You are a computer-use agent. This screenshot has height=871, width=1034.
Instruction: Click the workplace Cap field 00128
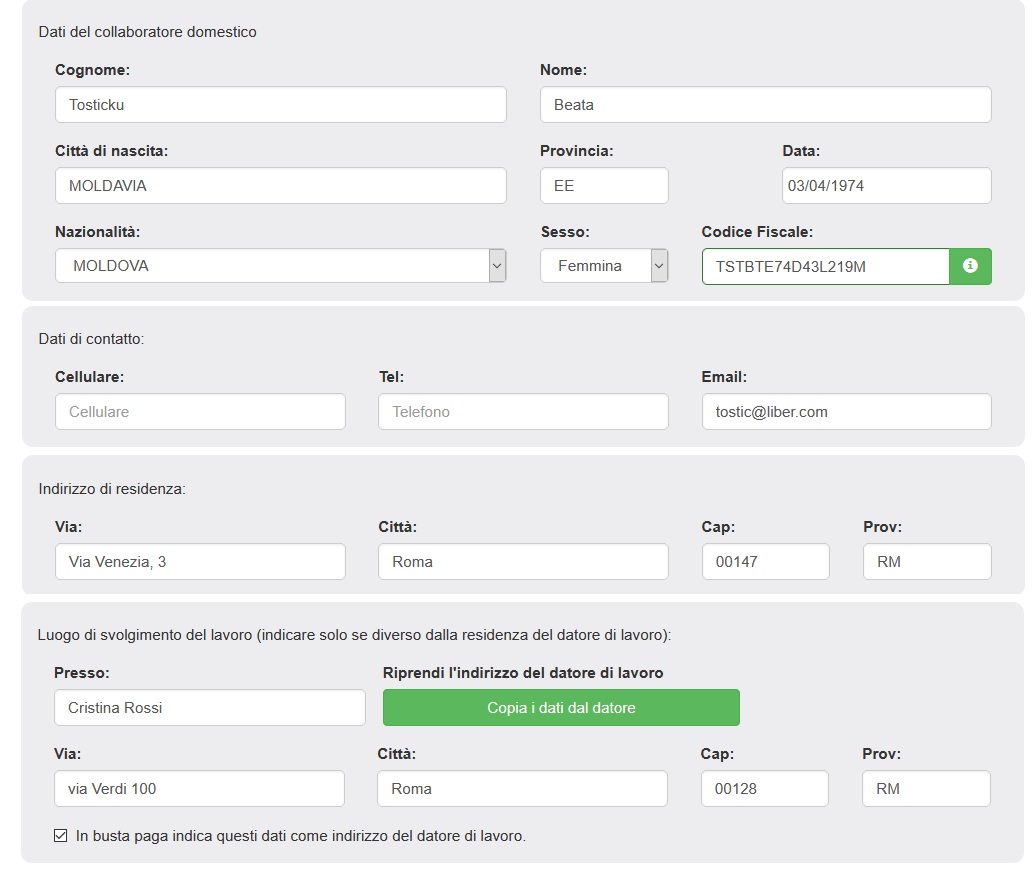pos(764,789)
